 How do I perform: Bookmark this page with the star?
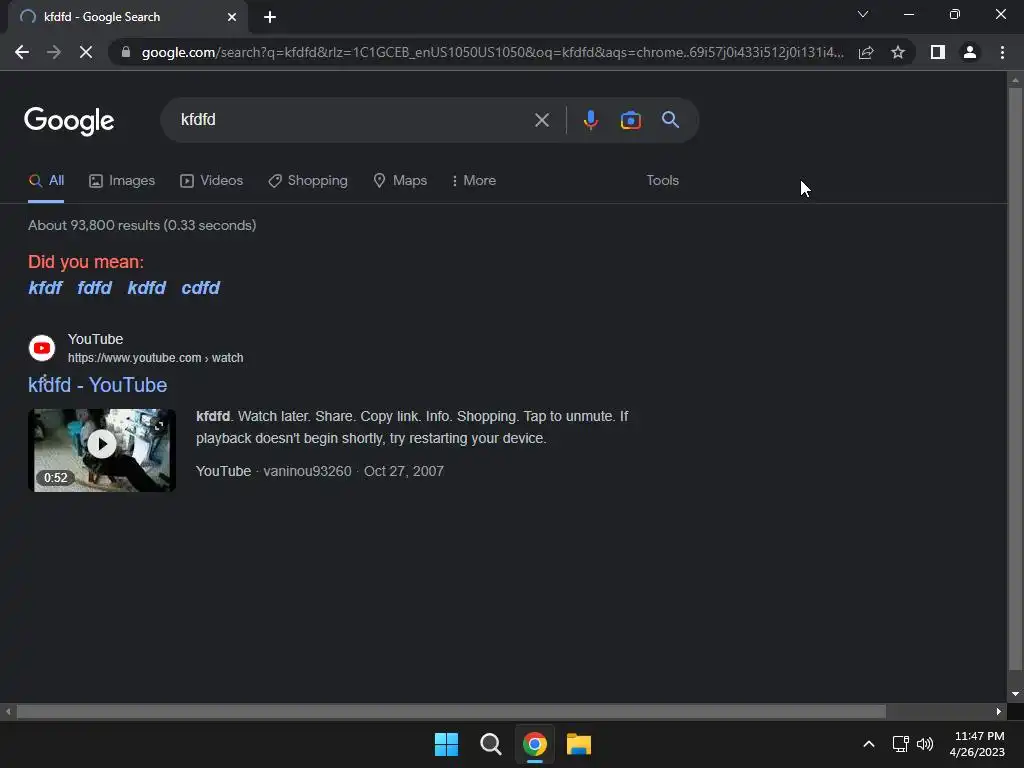[898, 52]
